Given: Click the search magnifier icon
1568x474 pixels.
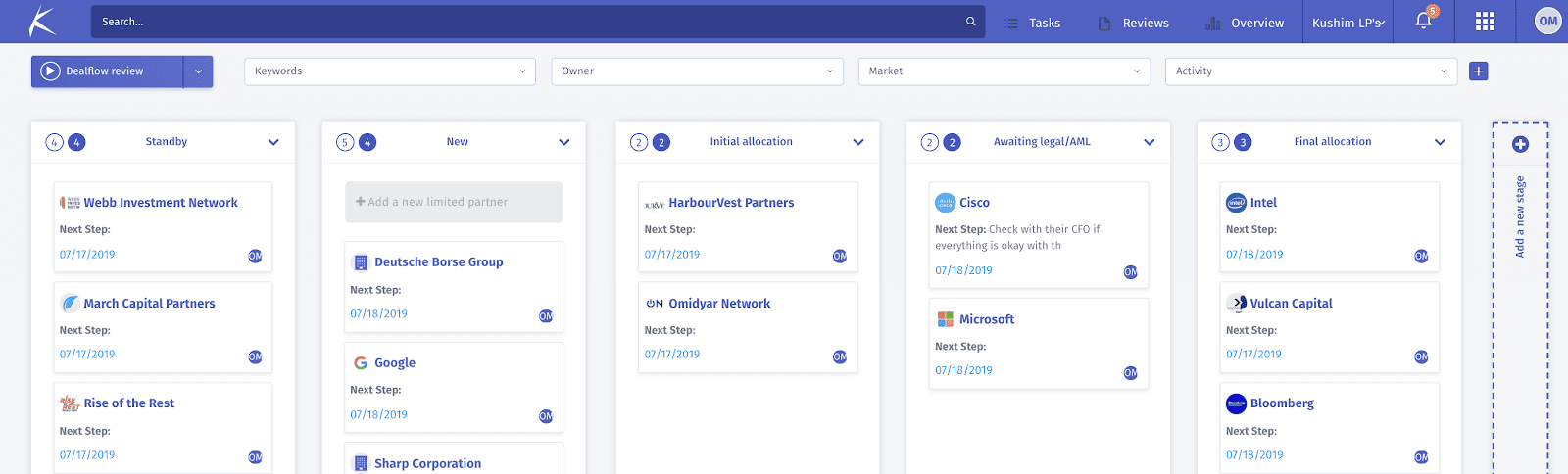Looking at the screenshot, I should (x=971, y=22).
